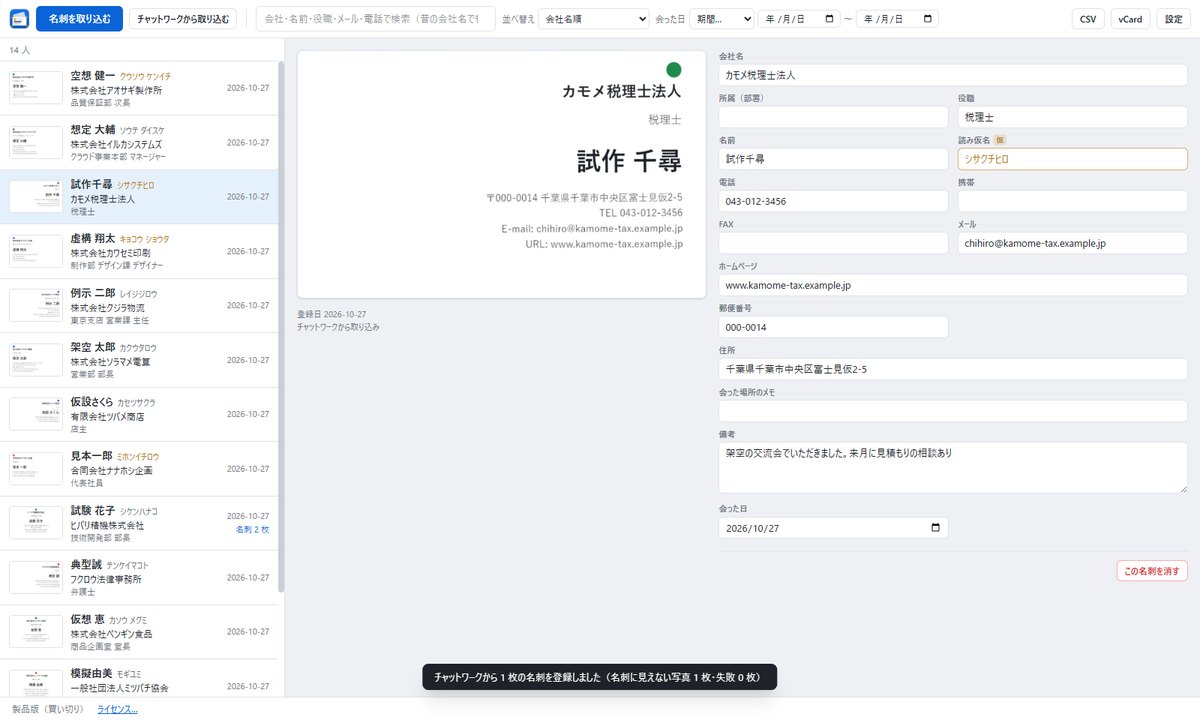Select the 虚構 翔太 contact row
Screen dimensions: 1200x720
(x=139, y=251)
